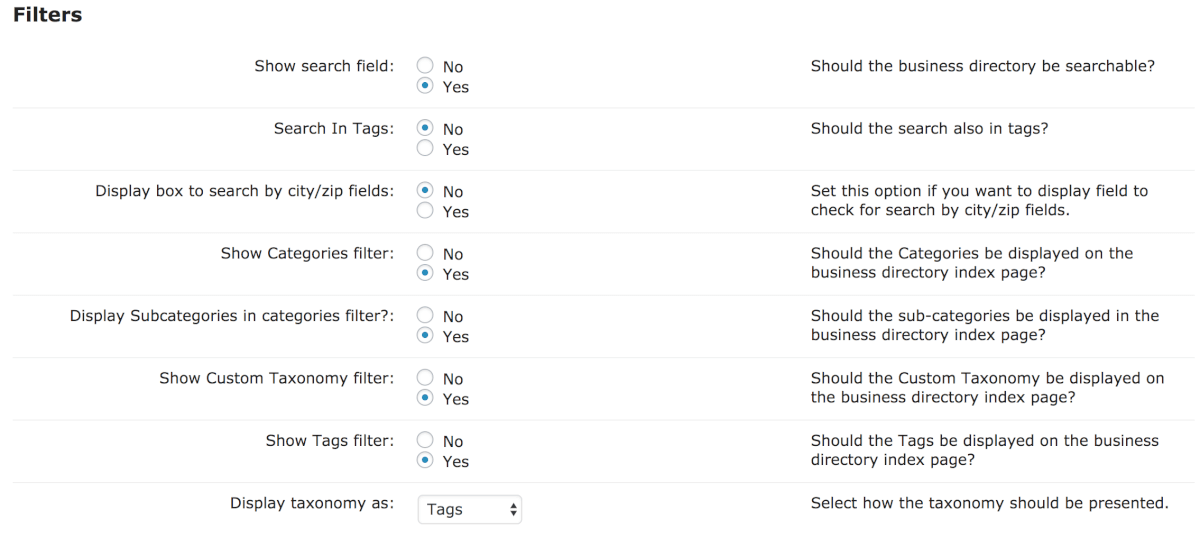The height and width of the screenshot is (537, 1200).
Task: Select No for Show search field
Action: pos(425,67)
